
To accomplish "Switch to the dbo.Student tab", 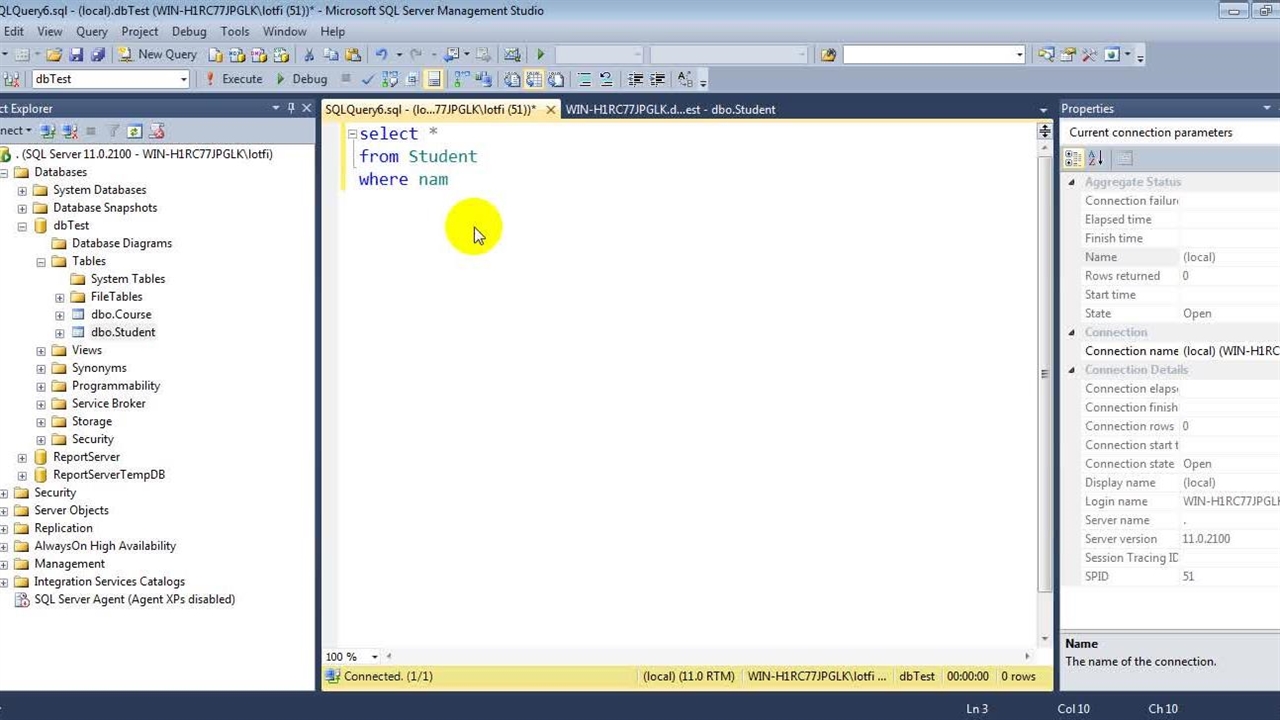I will (x=670, y=109).
